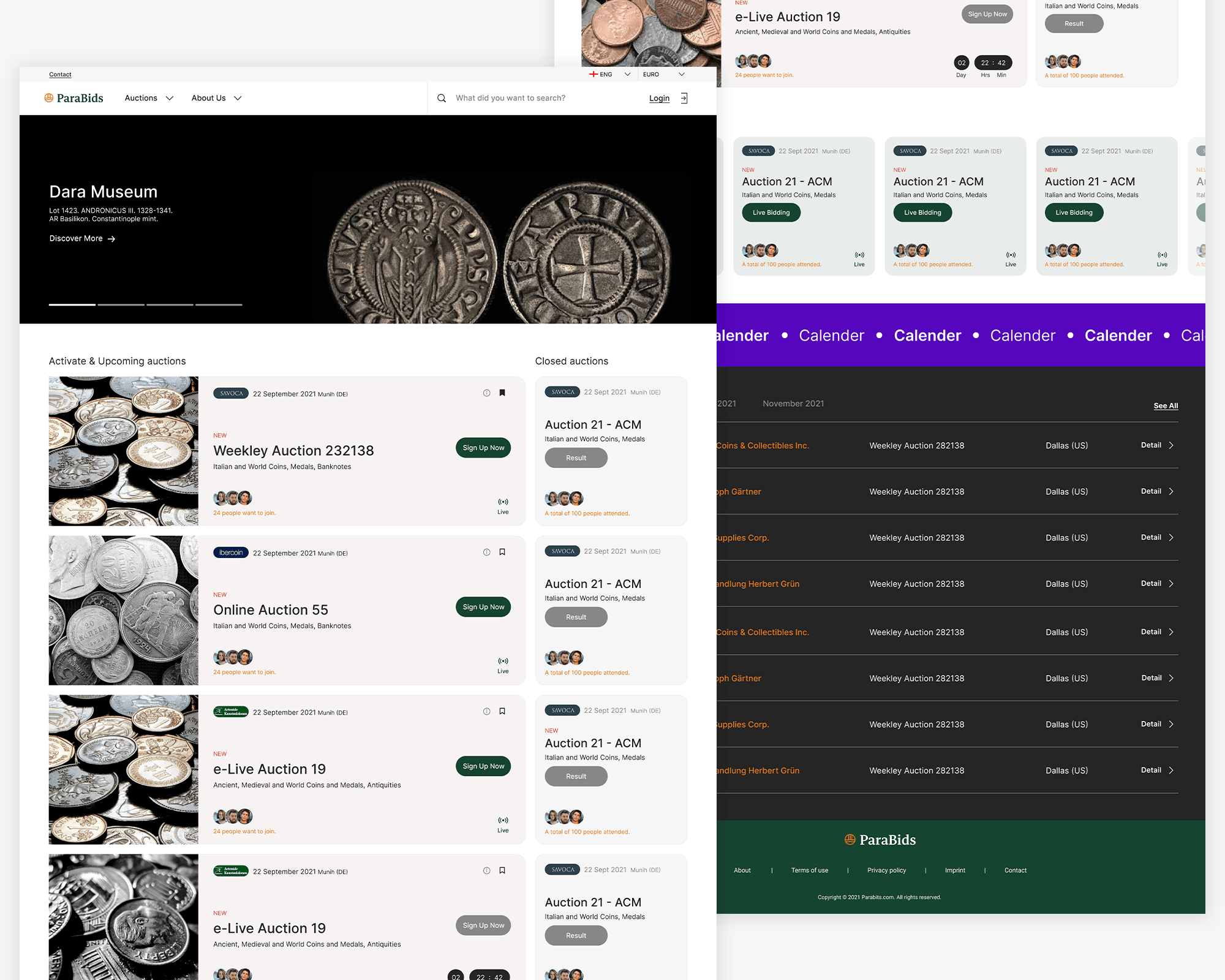Open coin thumbnail of Weekley Auction 232138
This screenshot has height=980, width=1225.
(124, 451)
